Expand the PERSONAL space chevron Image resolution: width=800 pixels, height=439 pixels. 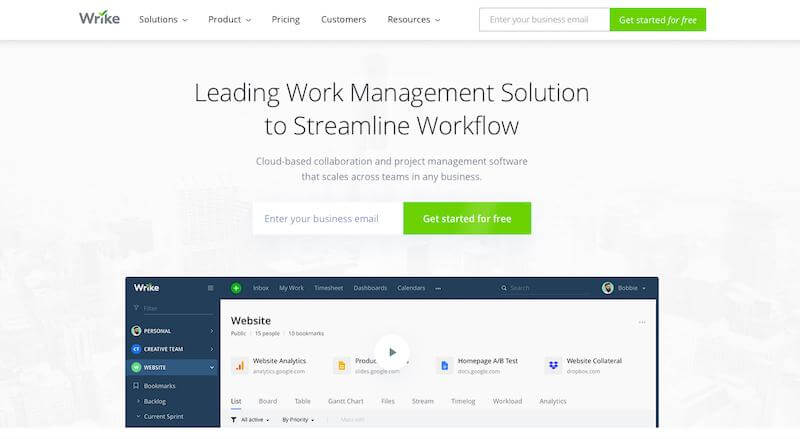[x=212, y=331]
